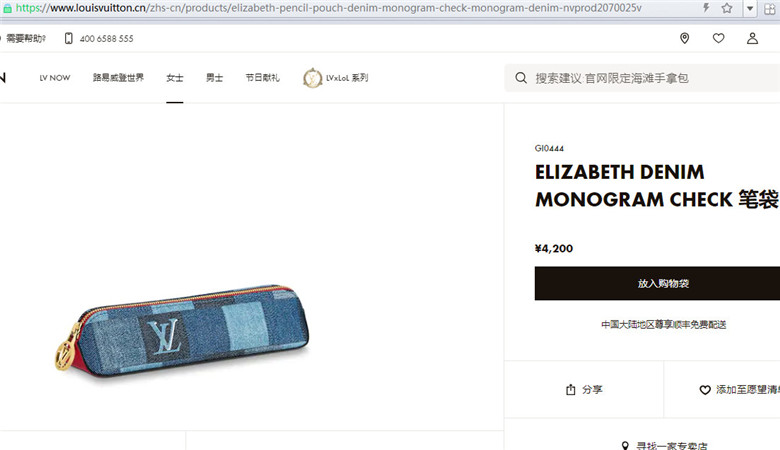Viewport: 780px width, 450px height.
Task: Open the LVxLoL 系列 link
Action: click(x=336, y=78)
